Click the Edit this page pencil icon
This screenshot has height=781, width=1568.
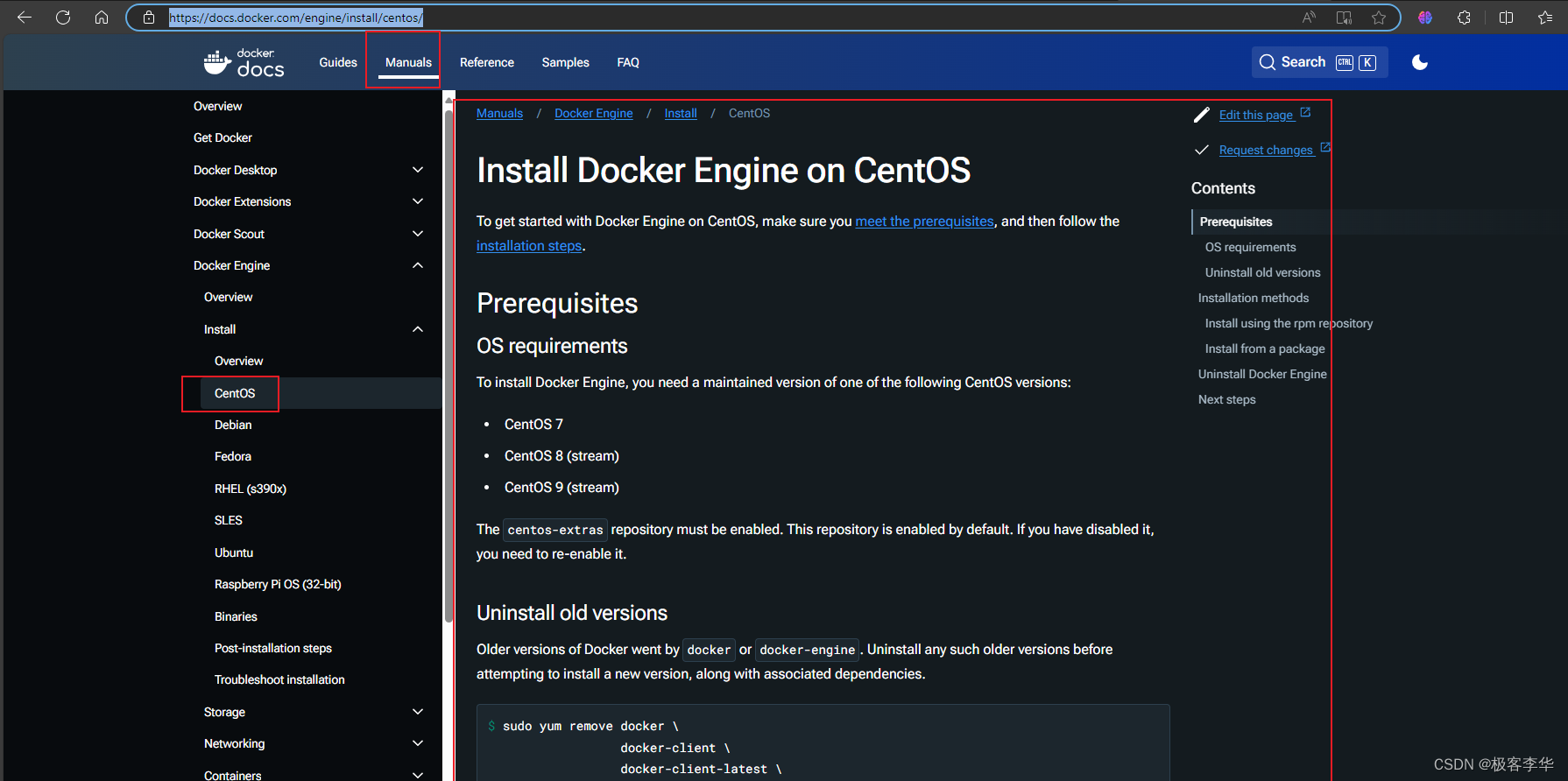pyautogui.click(x=1202, y=115)
